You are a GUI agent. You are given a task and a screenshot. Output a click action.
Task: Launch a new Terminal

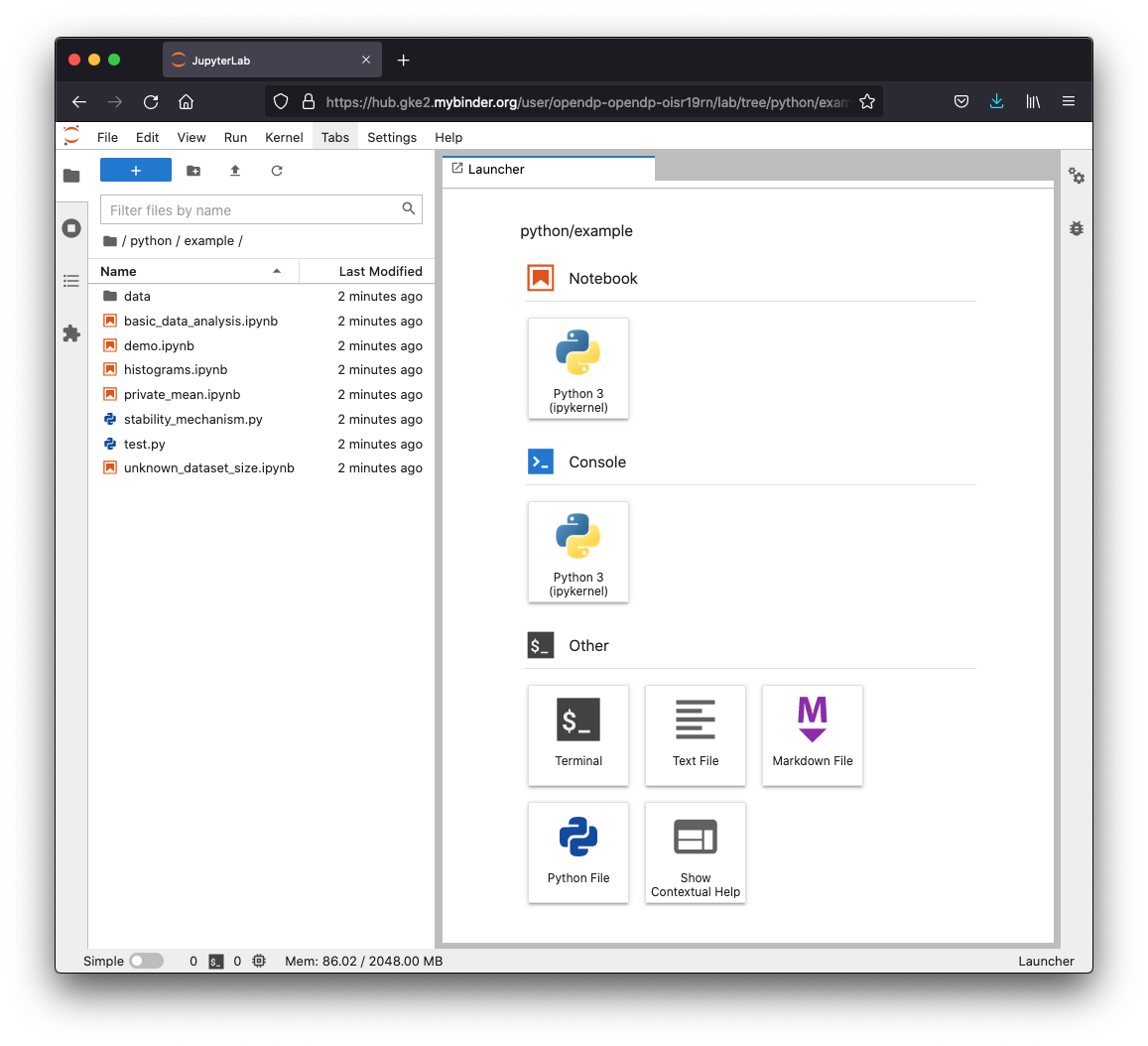point(578,735)
